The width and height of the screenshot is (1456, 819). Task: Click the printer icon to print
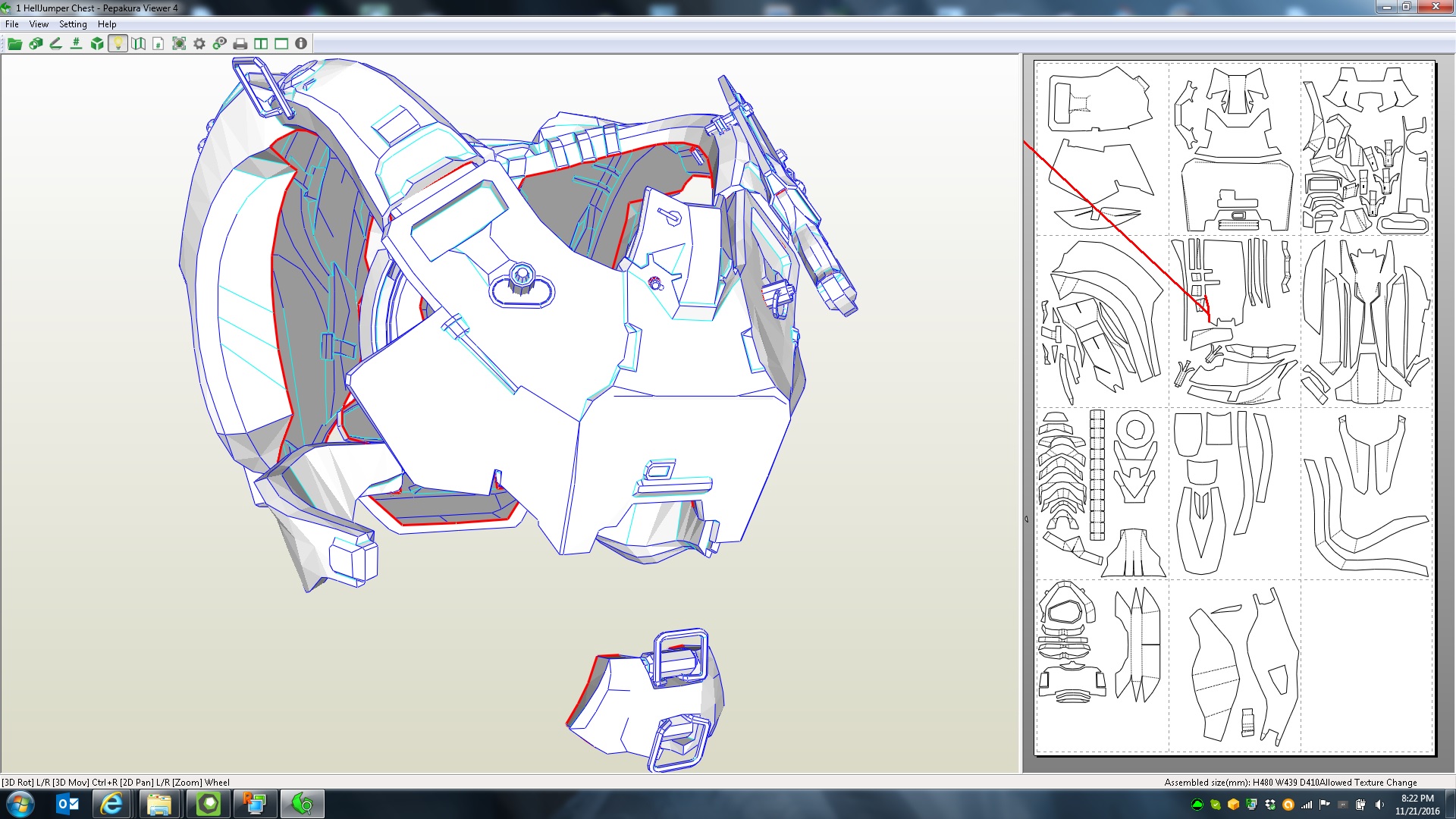(240, 44)
